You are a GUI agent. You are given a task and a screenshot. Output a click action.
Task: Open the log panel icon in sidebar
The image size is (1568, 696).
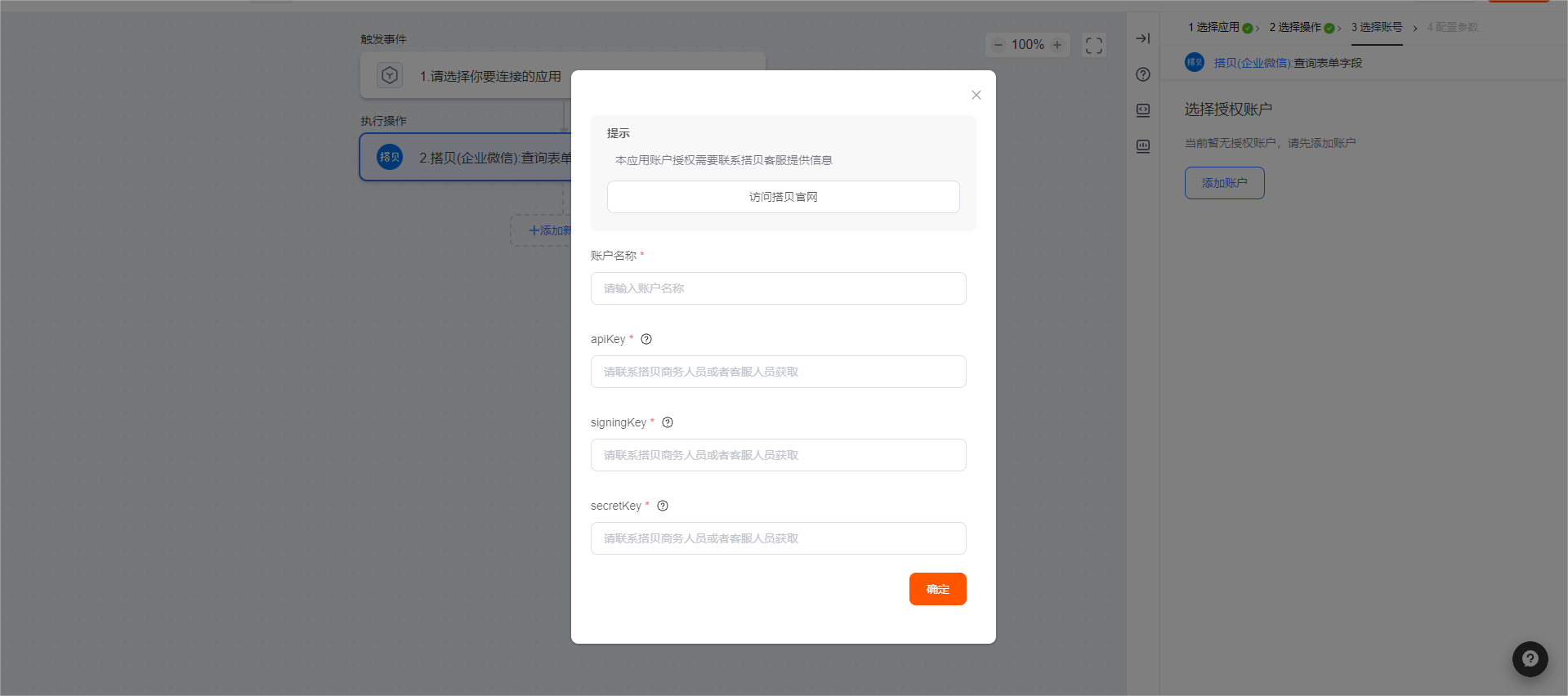click(1143, 146)
